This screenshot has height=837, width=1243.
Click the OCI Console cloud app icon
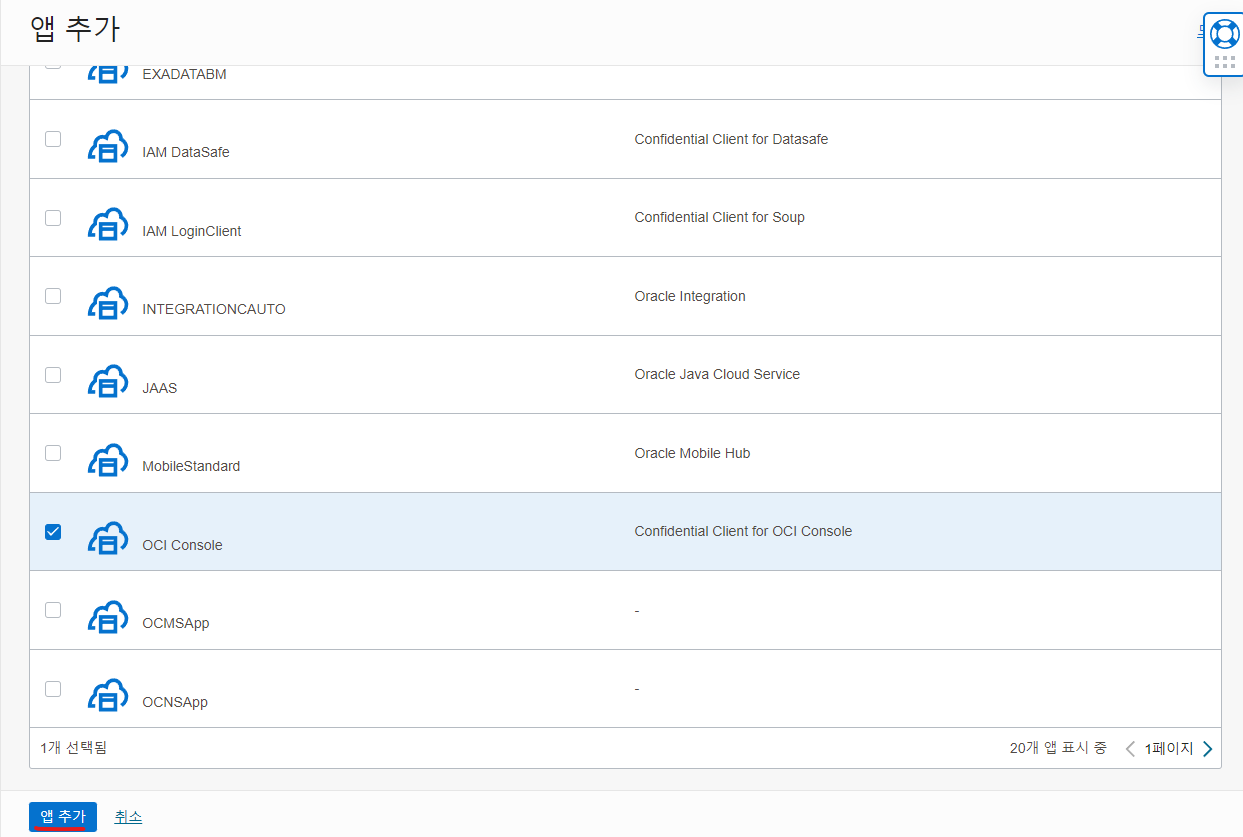(108, 538)
